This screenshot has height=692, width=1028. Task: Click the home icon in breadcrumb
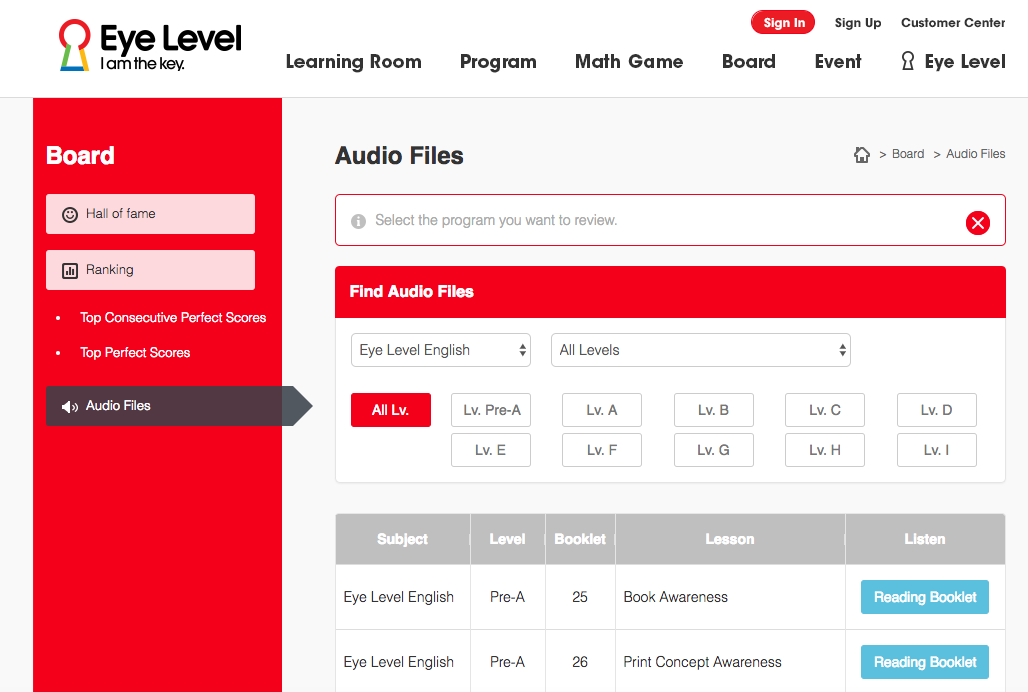(861, 154)
